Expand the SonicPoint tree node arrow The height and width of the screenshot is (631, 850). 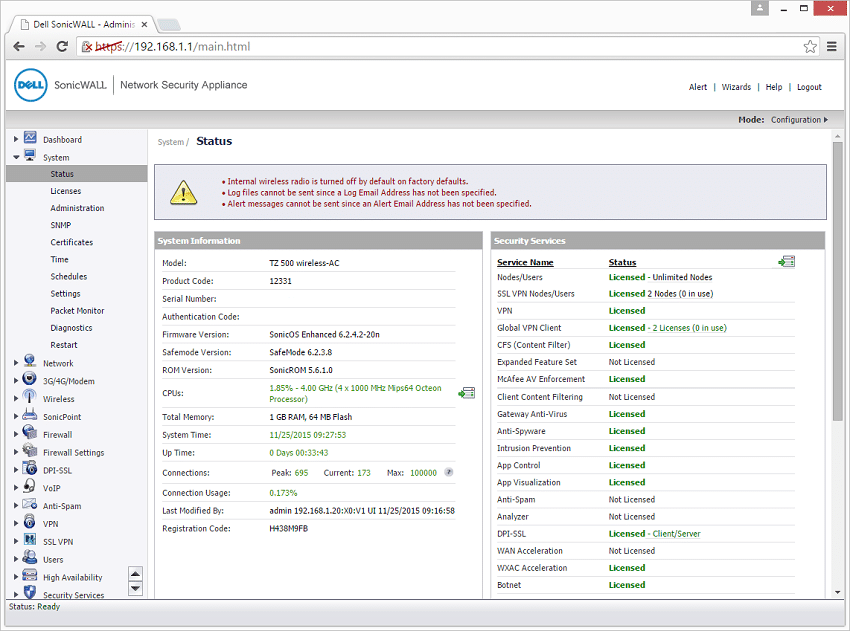pos(16,417)
